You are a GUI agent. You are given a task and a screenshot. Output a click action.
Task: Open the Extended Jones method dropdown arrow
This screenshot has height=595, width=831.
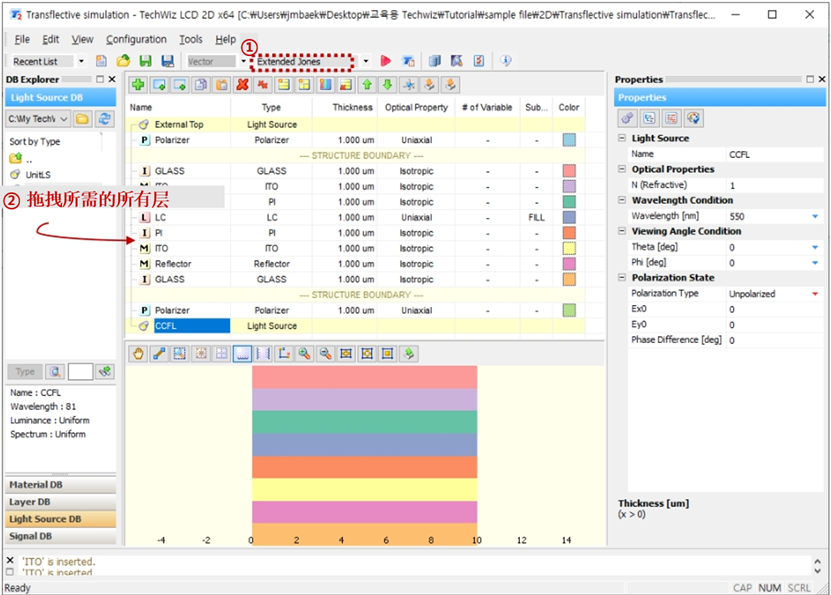366,61
